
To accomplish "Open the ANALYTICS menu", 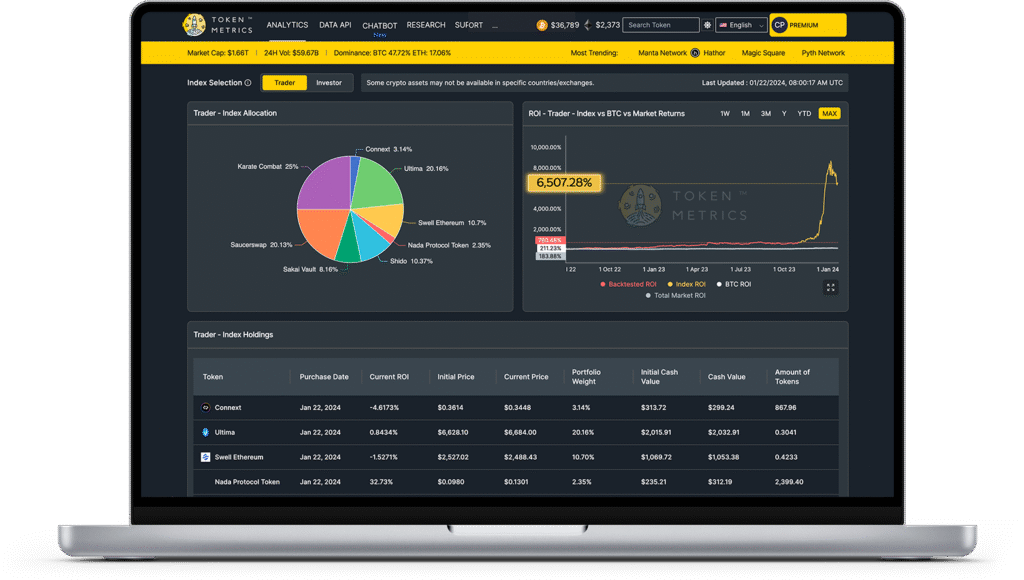I will (287, 25).
